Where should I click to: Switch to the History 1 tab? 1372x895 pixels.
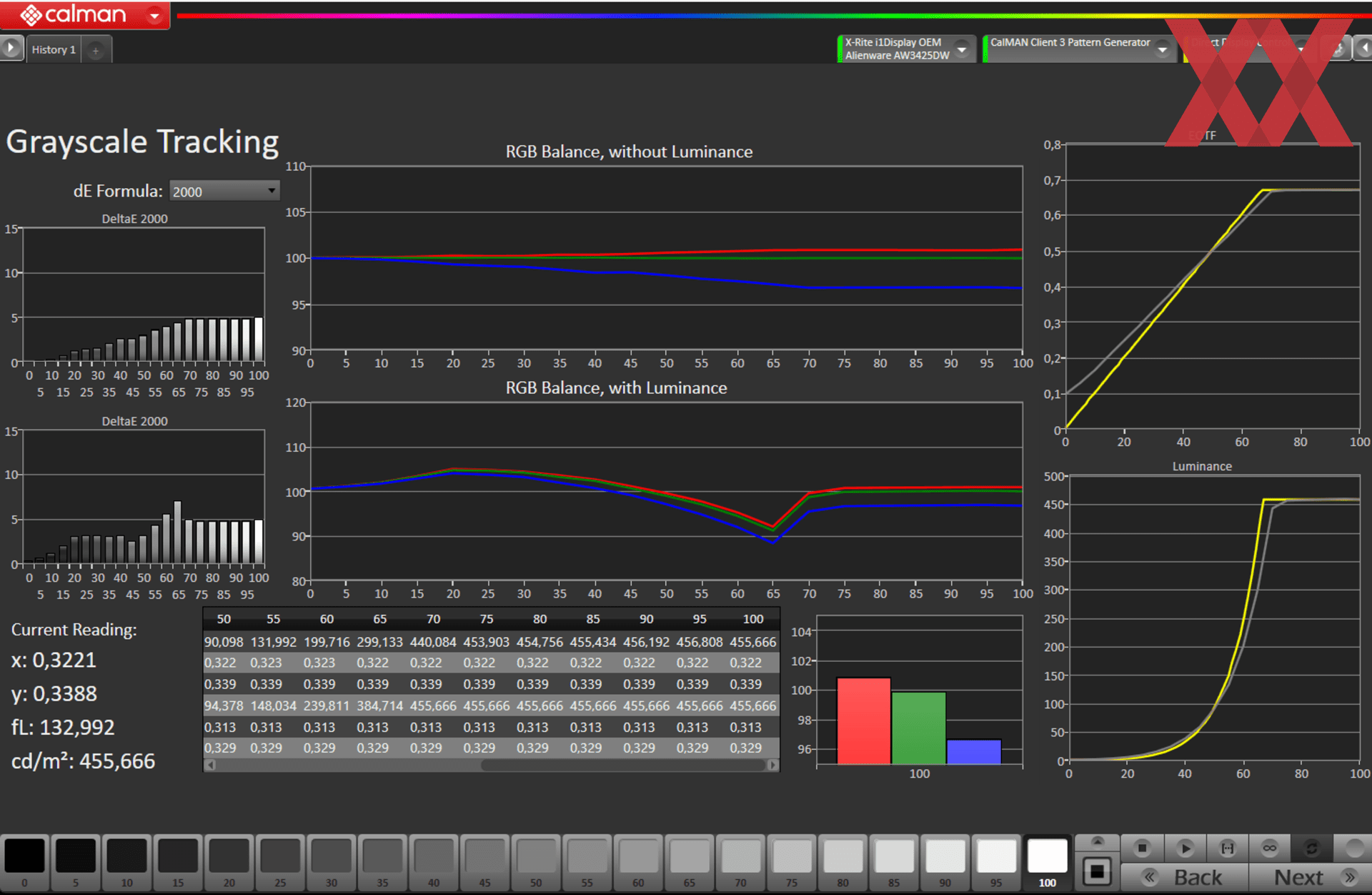(x=54, y=50)
